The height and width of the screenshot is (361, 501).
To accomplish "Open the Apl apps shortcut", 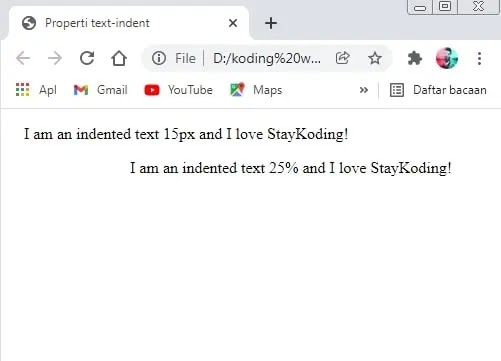I will click(36, 90).
